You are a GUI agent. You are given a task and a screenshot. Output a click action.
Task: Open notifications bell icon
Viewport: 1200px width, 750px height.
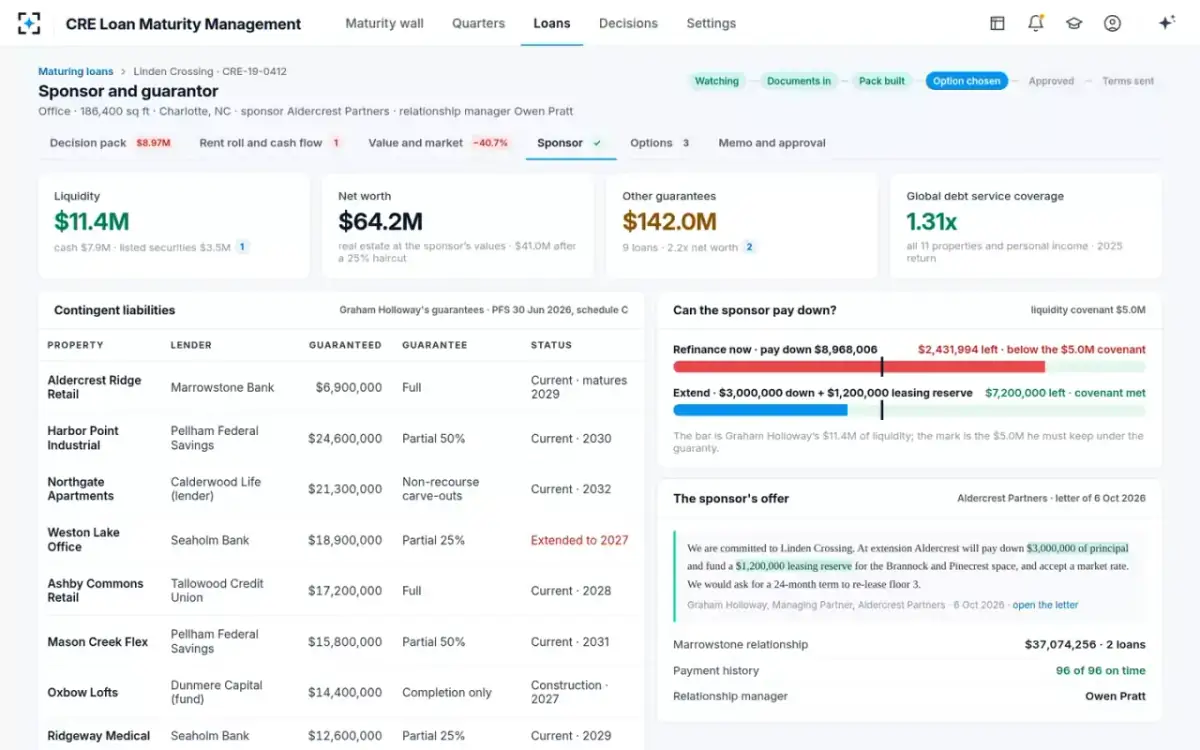click(x=1036, y=23)
